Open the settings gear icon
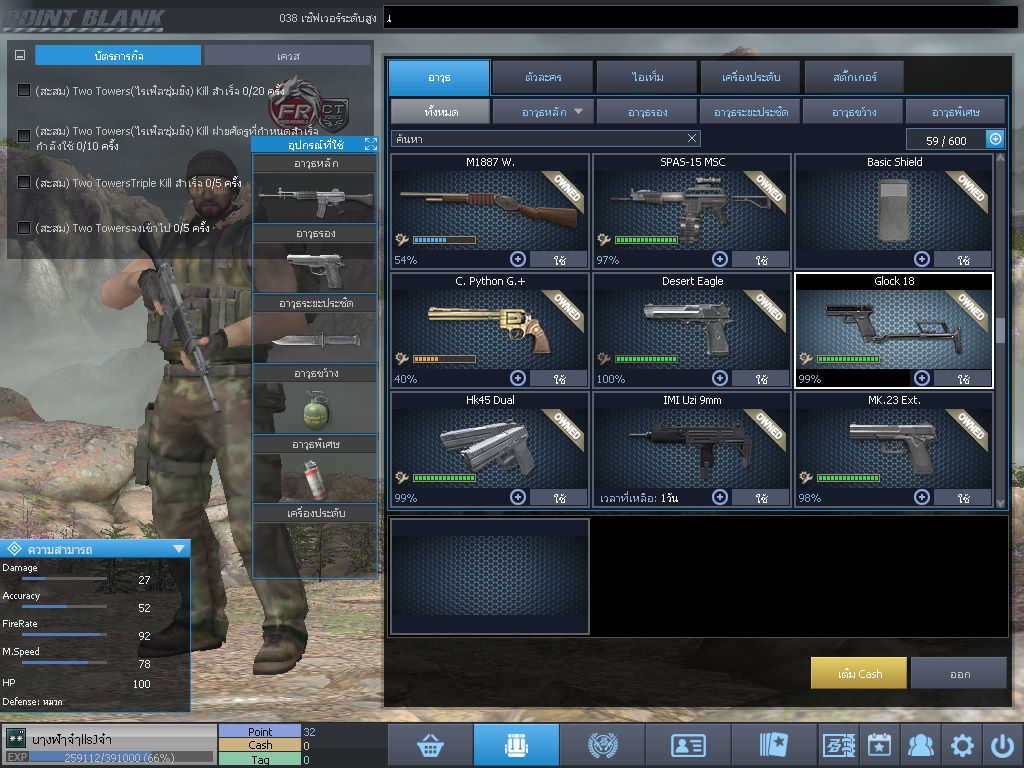Viewport: 1024px width, 768px height. (962, 744)
